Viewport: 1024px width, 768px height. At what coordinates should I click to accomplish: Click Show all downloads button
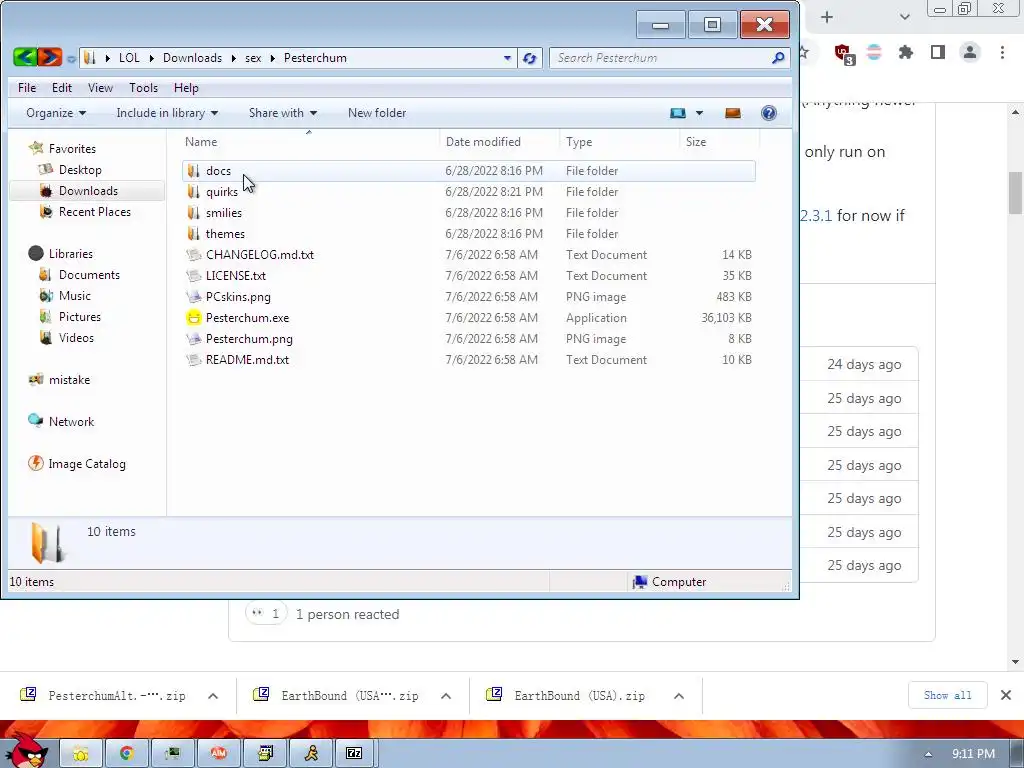(947, 696)
